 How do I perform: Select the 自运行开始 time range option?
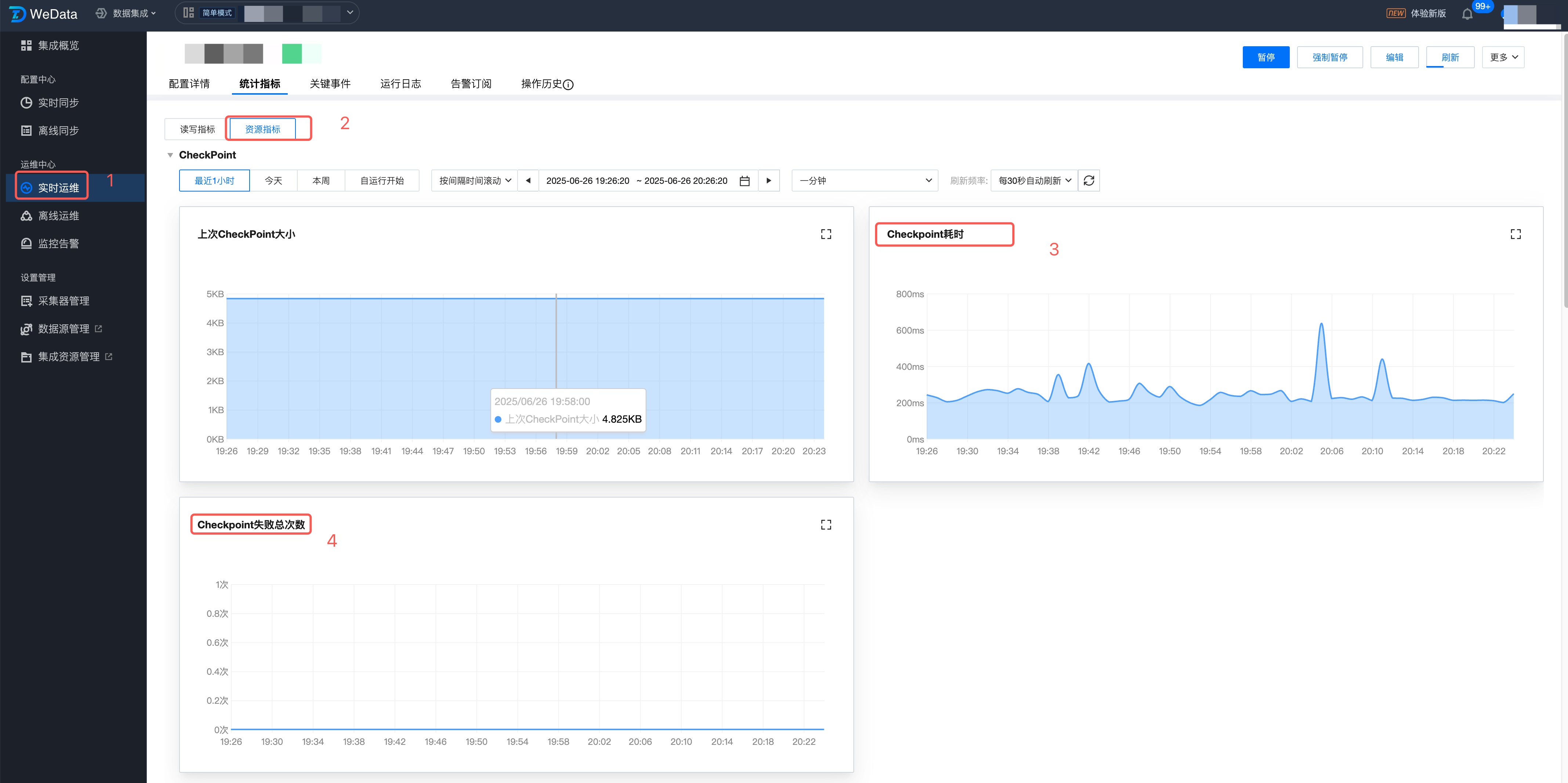tap(382, 181)
